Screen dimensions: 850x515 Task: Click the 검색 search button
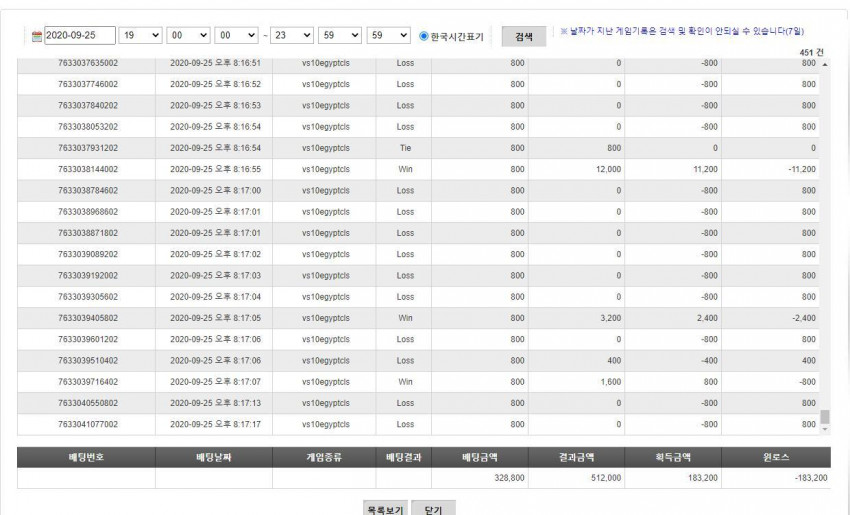tap(524, 36)
